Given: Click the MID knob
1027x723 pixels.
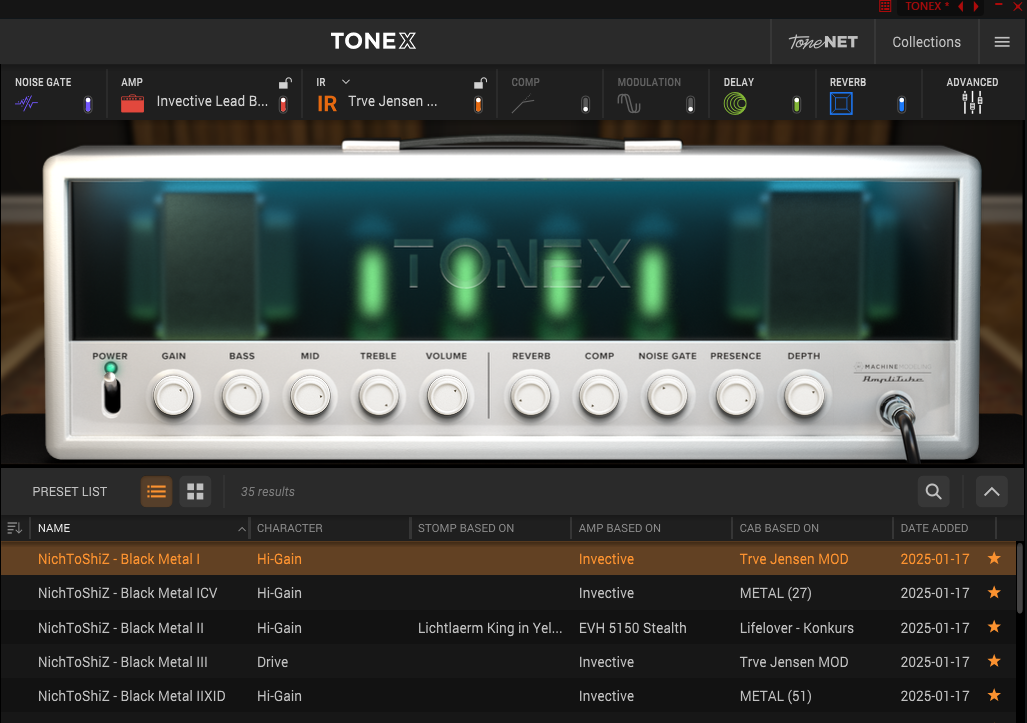Looking at the screenshot, I should pos(310,396).
